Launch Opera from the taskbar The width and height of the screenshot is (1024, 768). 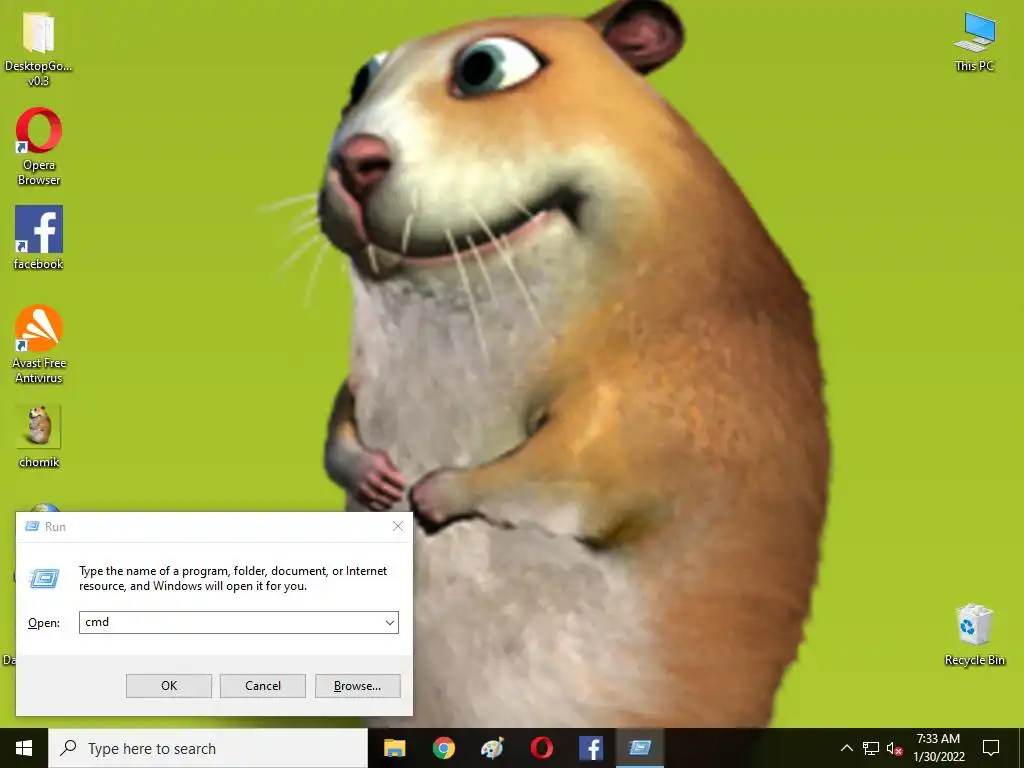(541, 748)
